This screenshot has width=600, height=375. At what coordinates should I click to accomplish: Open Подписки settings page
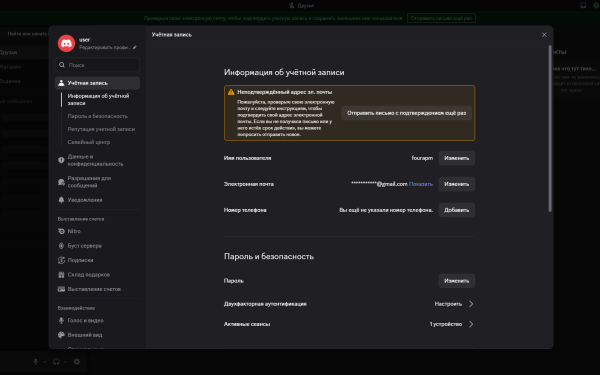(x=97, y=260)
